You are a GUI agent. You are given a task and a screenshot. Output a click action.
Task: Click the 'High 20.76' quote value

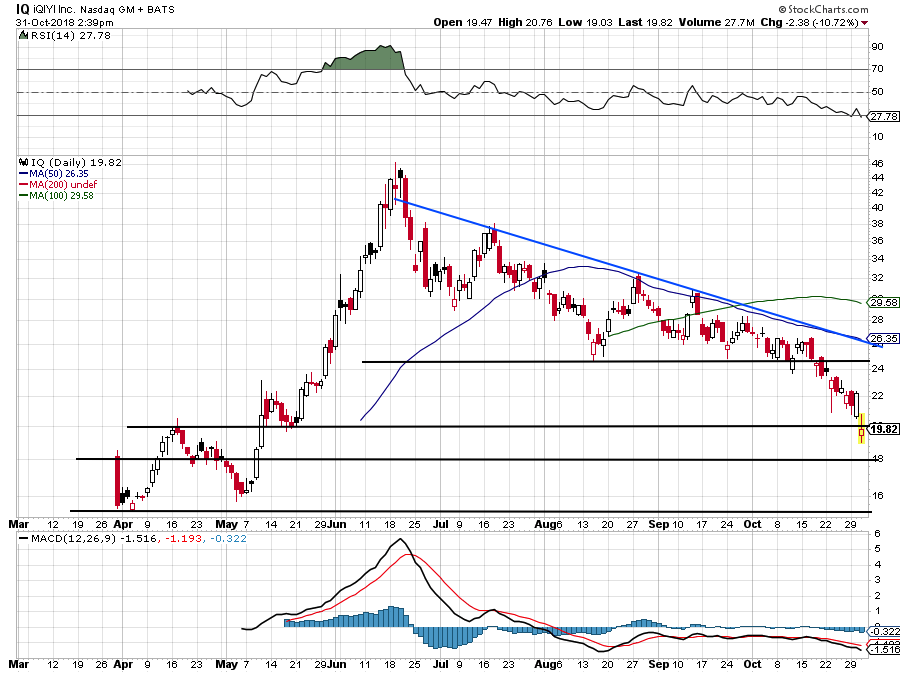click(525, 22)
